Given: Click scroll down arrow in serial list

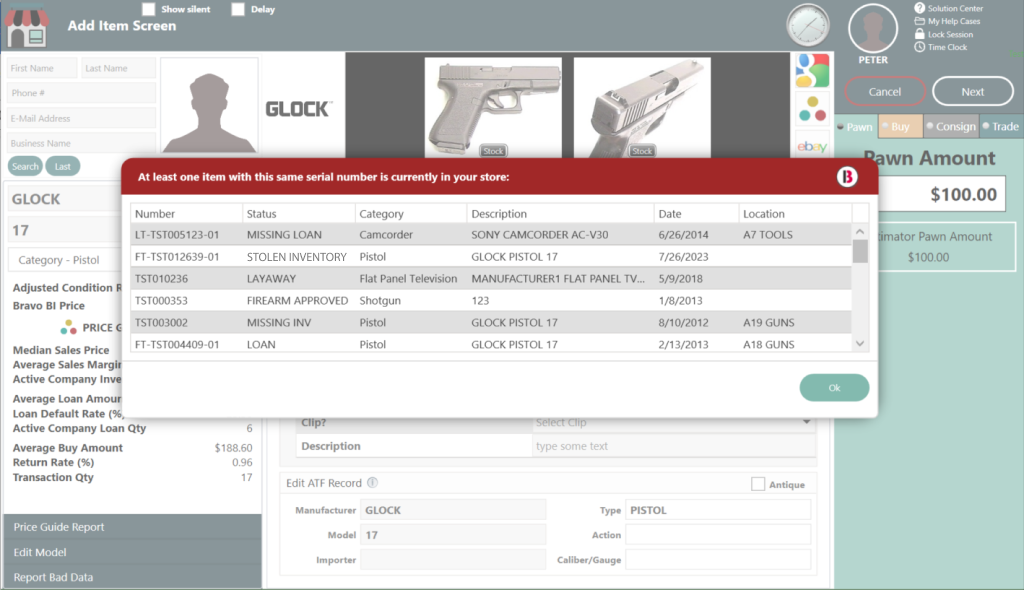Looking at the screenshot, I should [x=860, y=344].
